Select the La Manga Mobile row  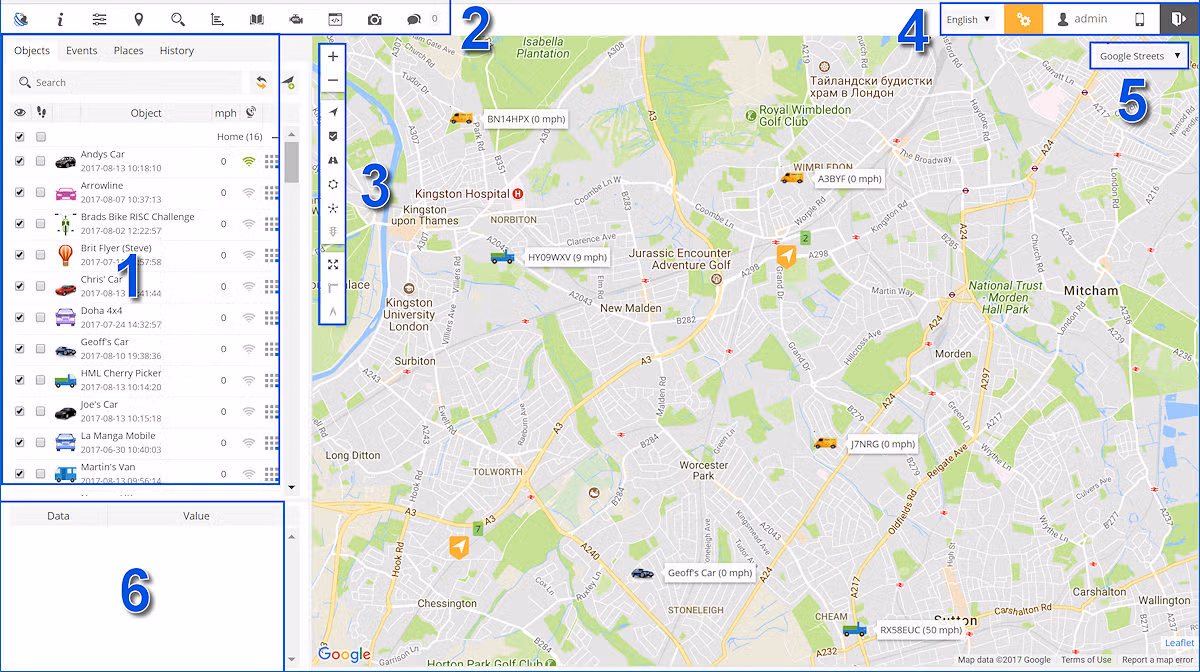[x=143, y=442]
